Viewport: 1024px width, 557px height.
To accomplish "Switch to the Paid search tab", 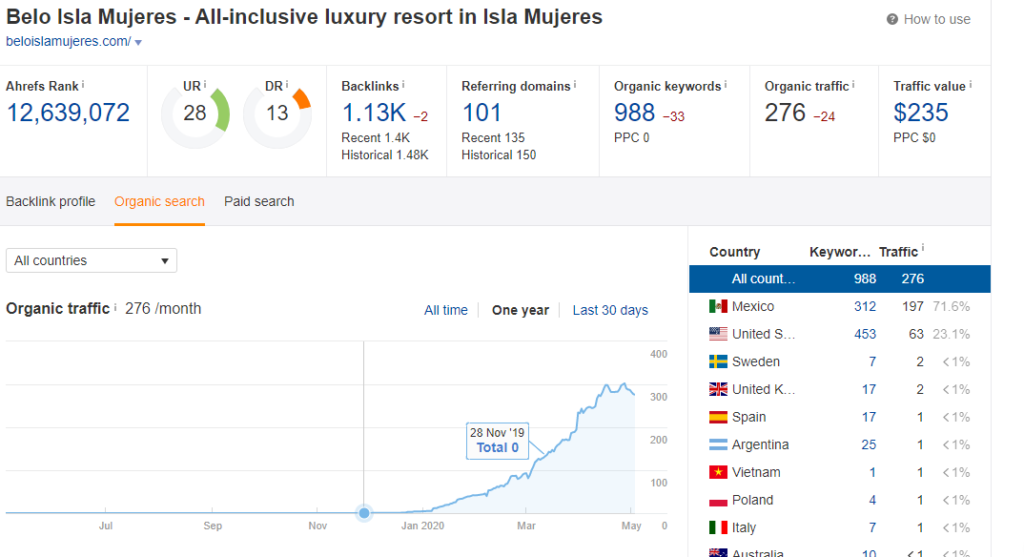I will 259,201.
